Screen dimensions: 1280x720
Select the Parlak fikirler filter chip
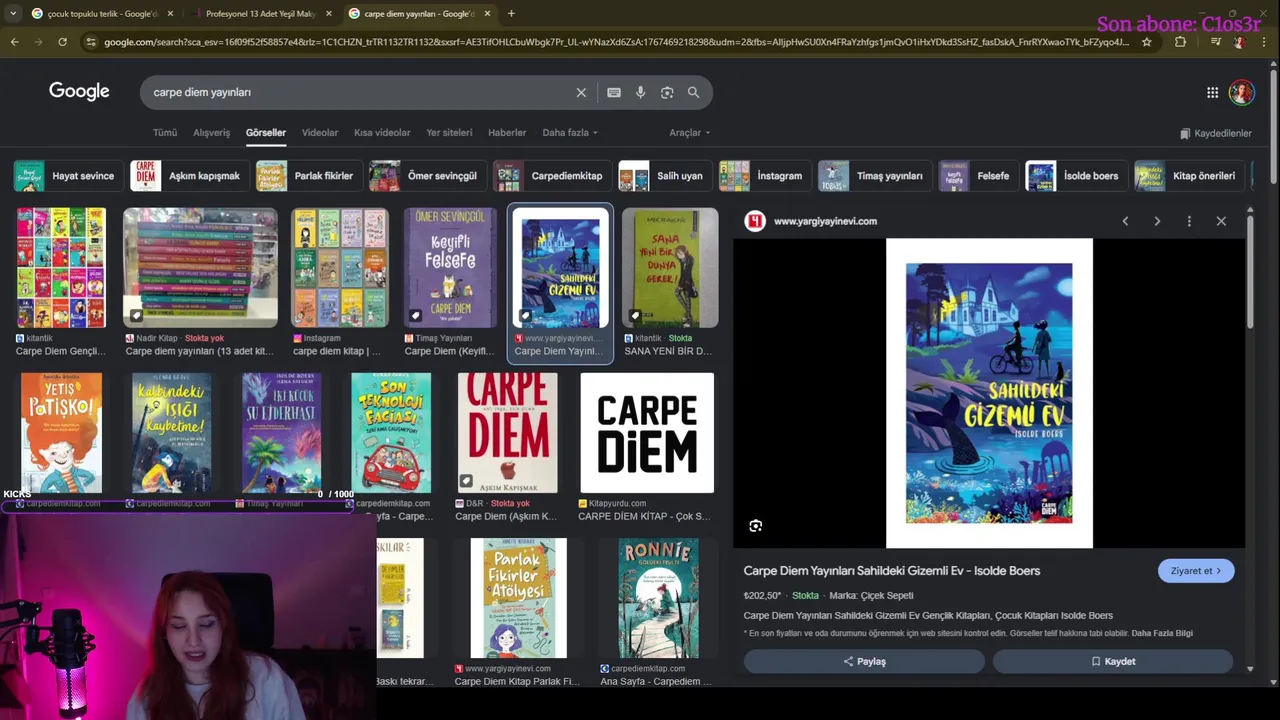coord(309,176)
